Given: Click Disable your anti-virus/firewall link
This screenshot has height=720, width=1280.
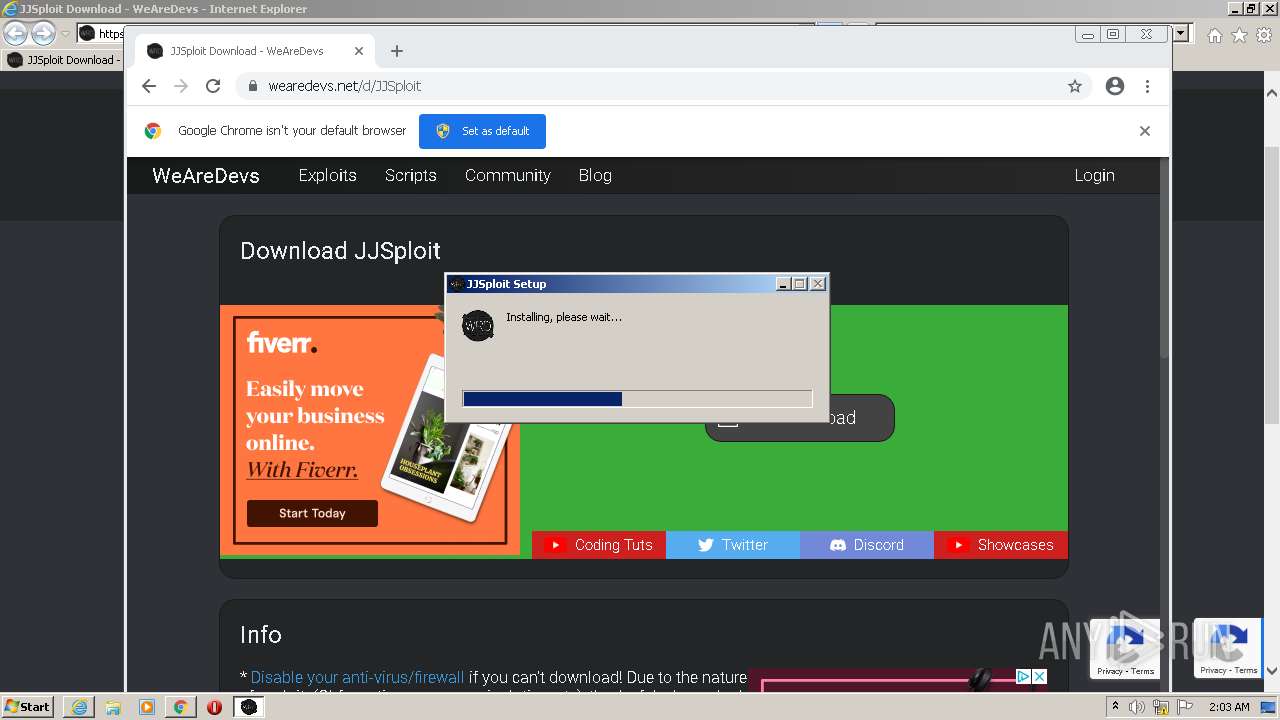Looking at the screenshot, I should pos(357,677).
